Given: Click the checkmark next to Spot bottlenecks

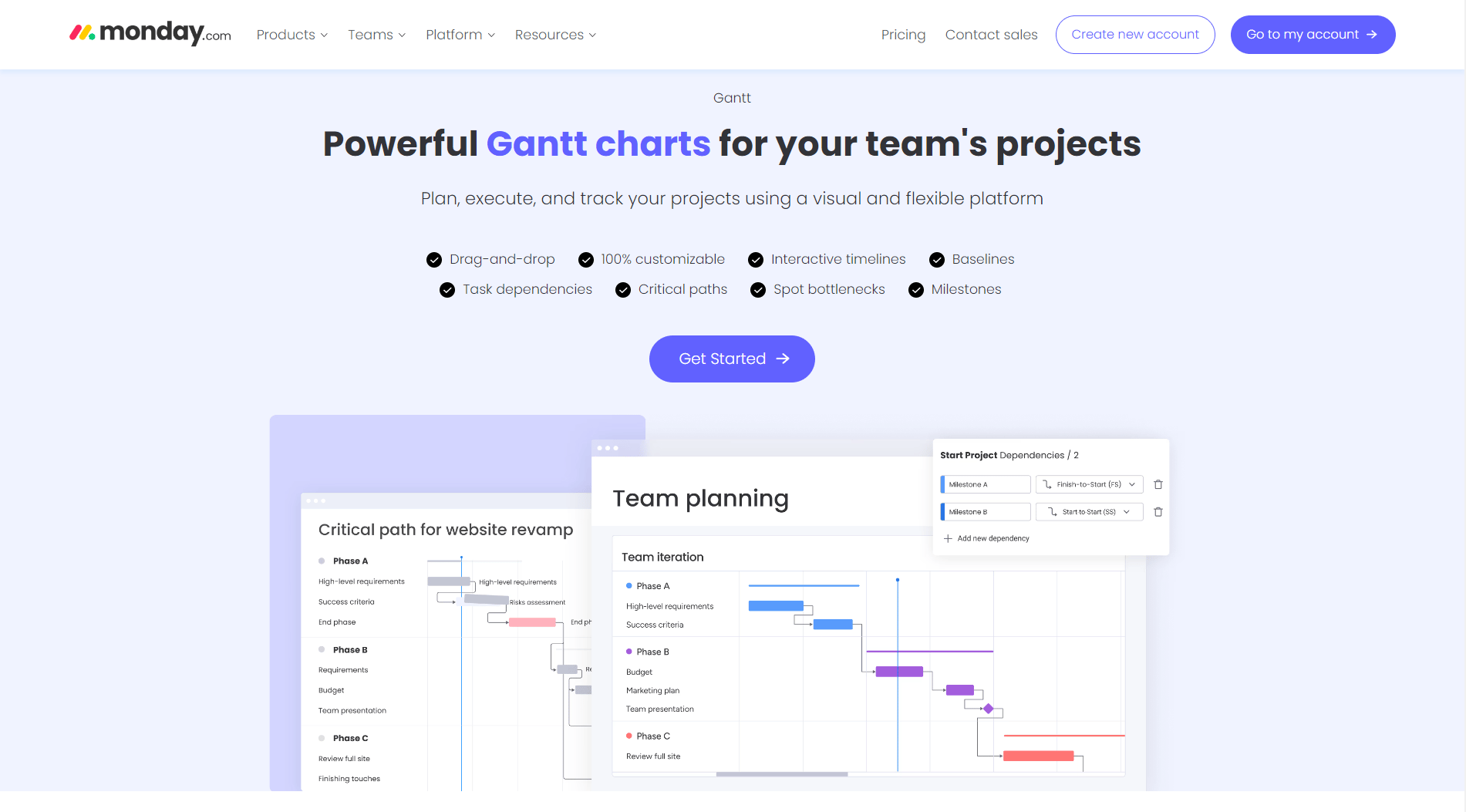Looking at the screenshot, I should point(758,290).
